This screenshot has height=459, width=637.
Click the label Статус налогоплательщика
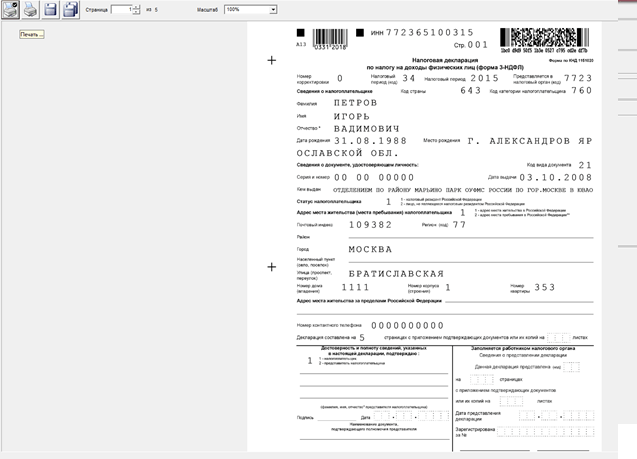pyautogui.click(x=329, y=201)
